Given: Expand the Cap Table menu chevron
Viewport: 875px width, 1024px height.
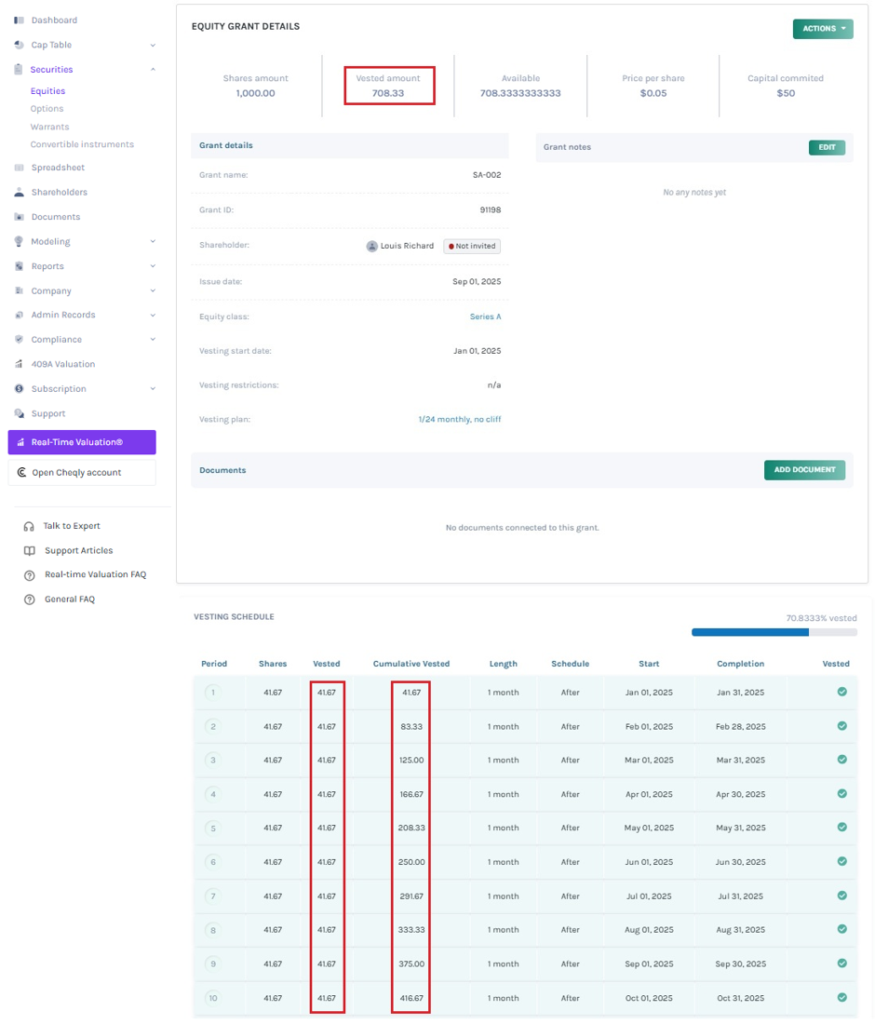Looking at the screenshot, I should coord(153,45).
